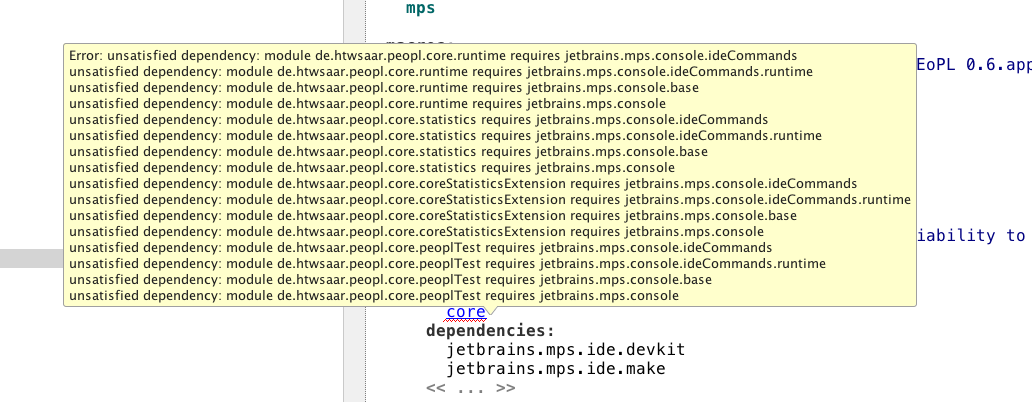Viewport: 1032px width, 402px height.
Task: Click the editor's left gutter strip
Action: [354, 350]
